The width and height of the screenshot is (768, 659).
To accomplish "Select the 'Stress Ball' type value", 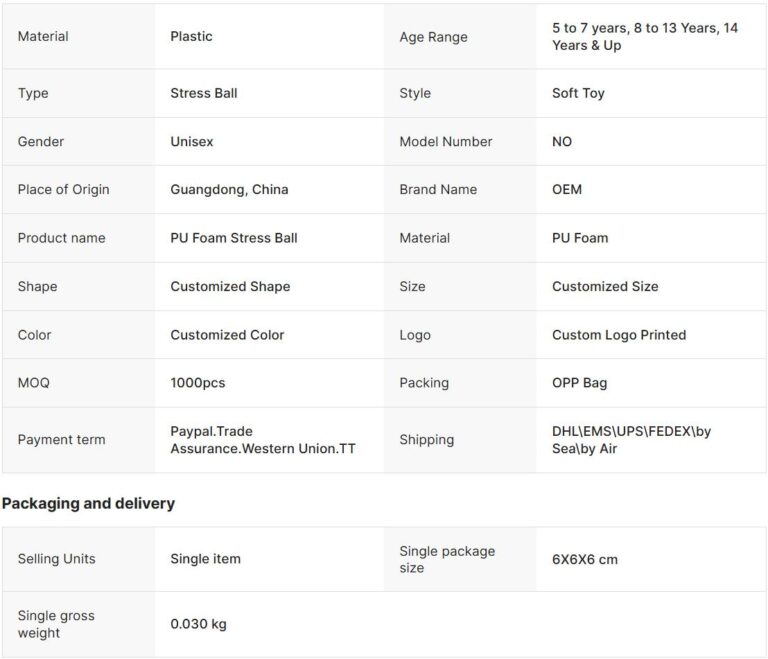I will [x=204, y=93].
